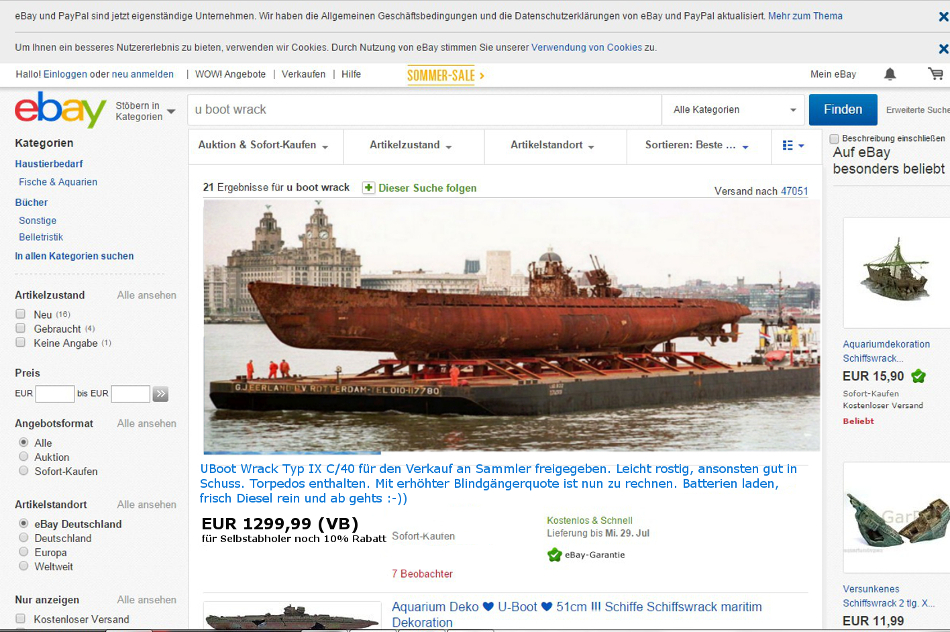950x632 pixels.
Task: Close the cookie notice banner
Action: pos(942,48)
